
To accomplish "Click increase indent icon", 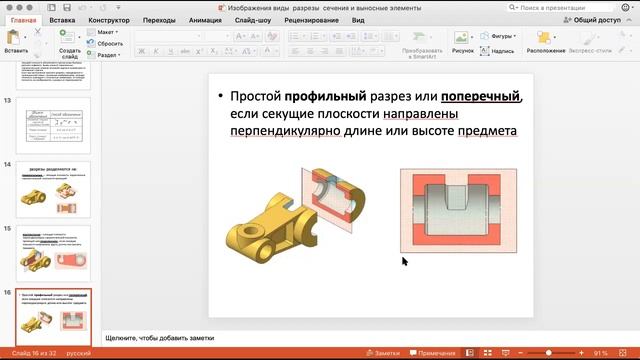I will [351, 37].
